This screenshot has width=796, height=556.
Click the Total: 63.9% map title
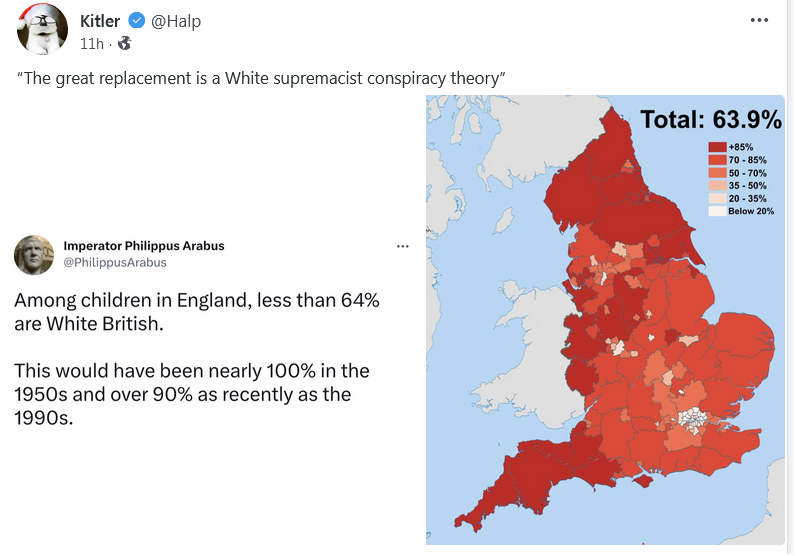pyautogui.click(x=711, y=120)
